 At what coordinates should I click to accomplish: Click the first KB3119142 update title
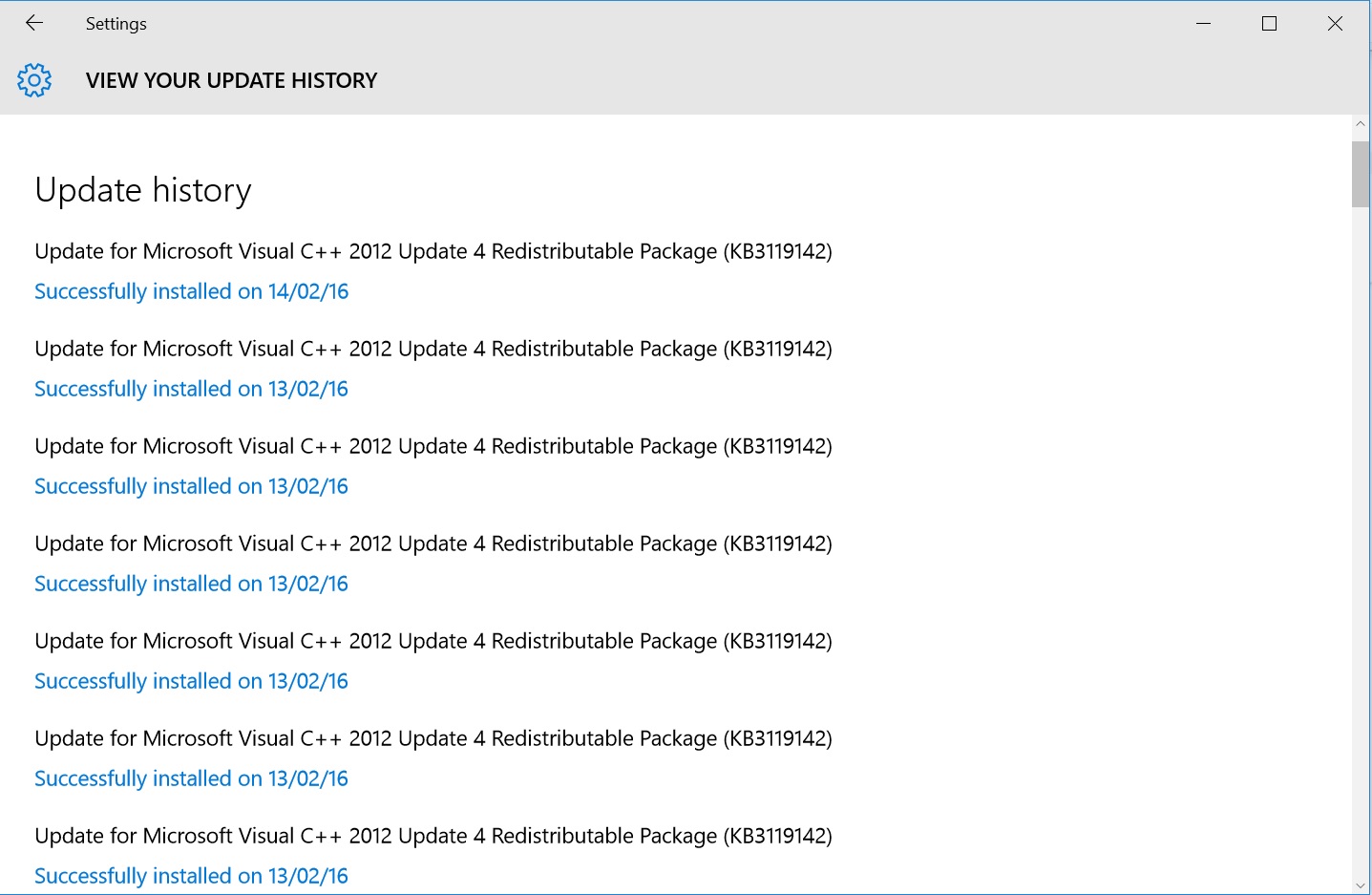tap(433, 251)
